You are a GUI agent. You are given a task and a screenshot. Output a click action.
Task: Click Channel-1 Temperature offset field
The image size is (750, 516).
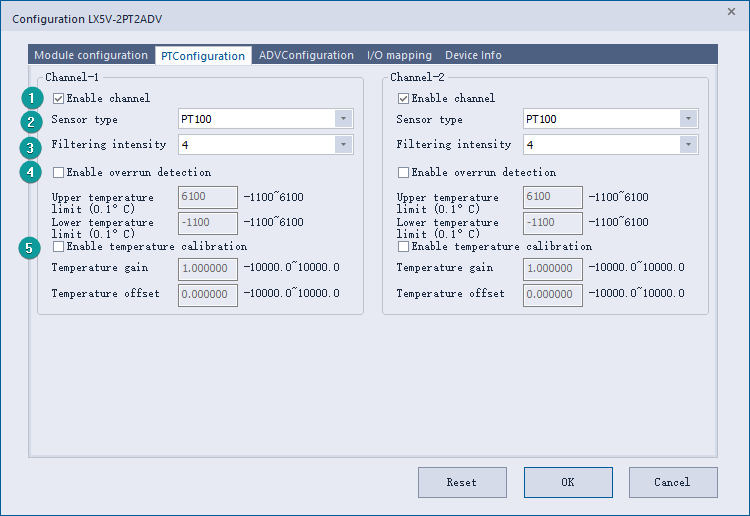208,295
